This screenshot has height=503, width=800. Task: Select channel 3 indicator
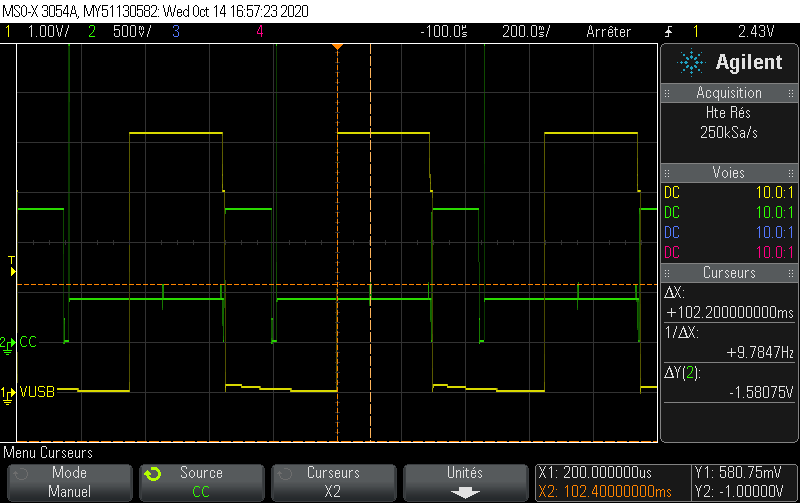(176, 32)
